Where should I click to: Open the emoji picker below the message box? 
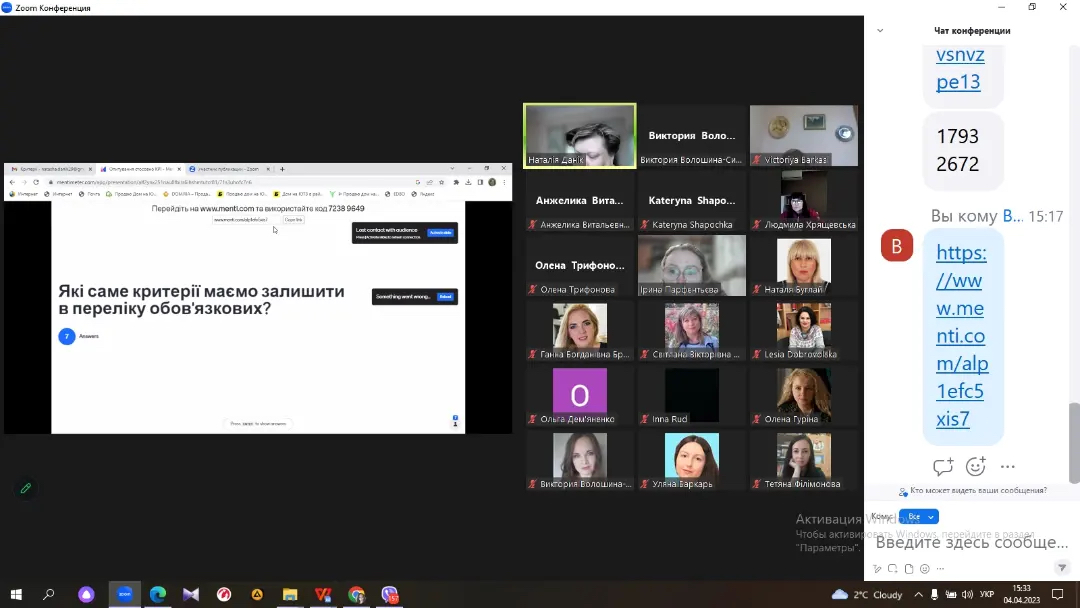click(x=925, y=569)
